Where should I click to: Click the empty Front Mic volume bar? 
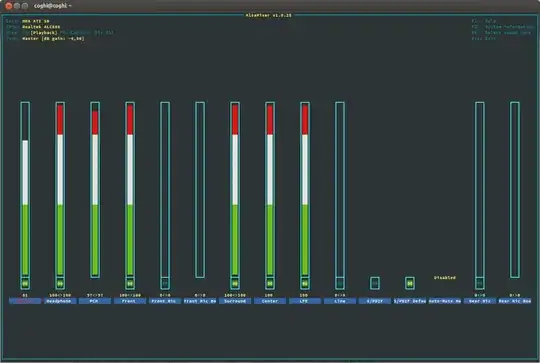click(x=165, y=189)
